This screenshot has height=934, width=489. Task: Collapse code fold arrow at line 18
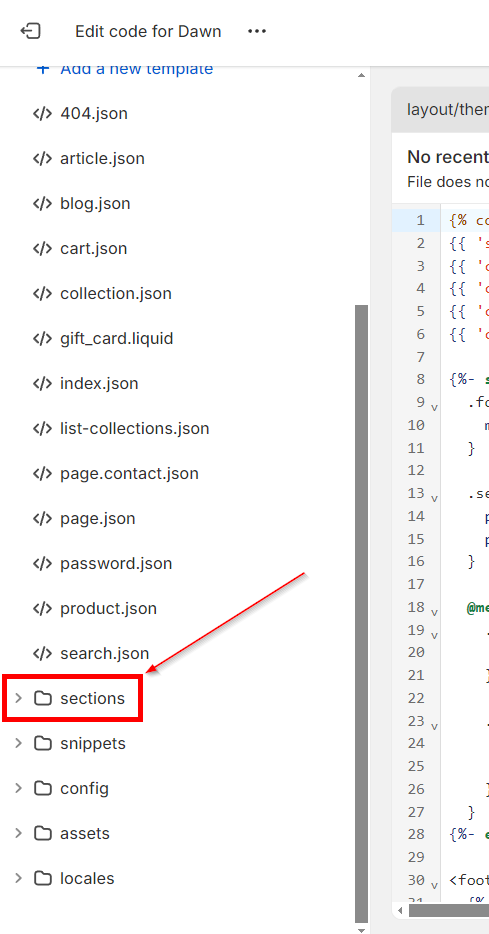click(434, 612)
